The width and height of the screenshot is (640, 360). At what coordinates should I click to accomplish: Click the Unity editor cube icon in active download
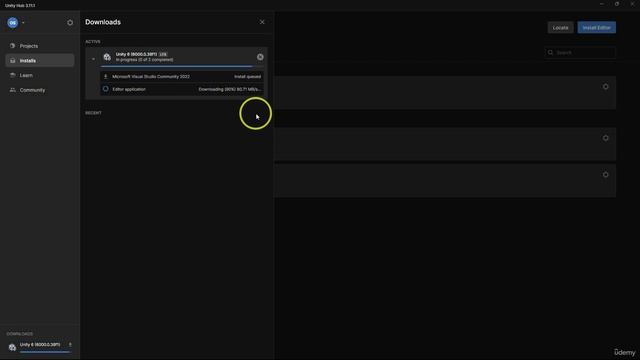pos(107,57)
